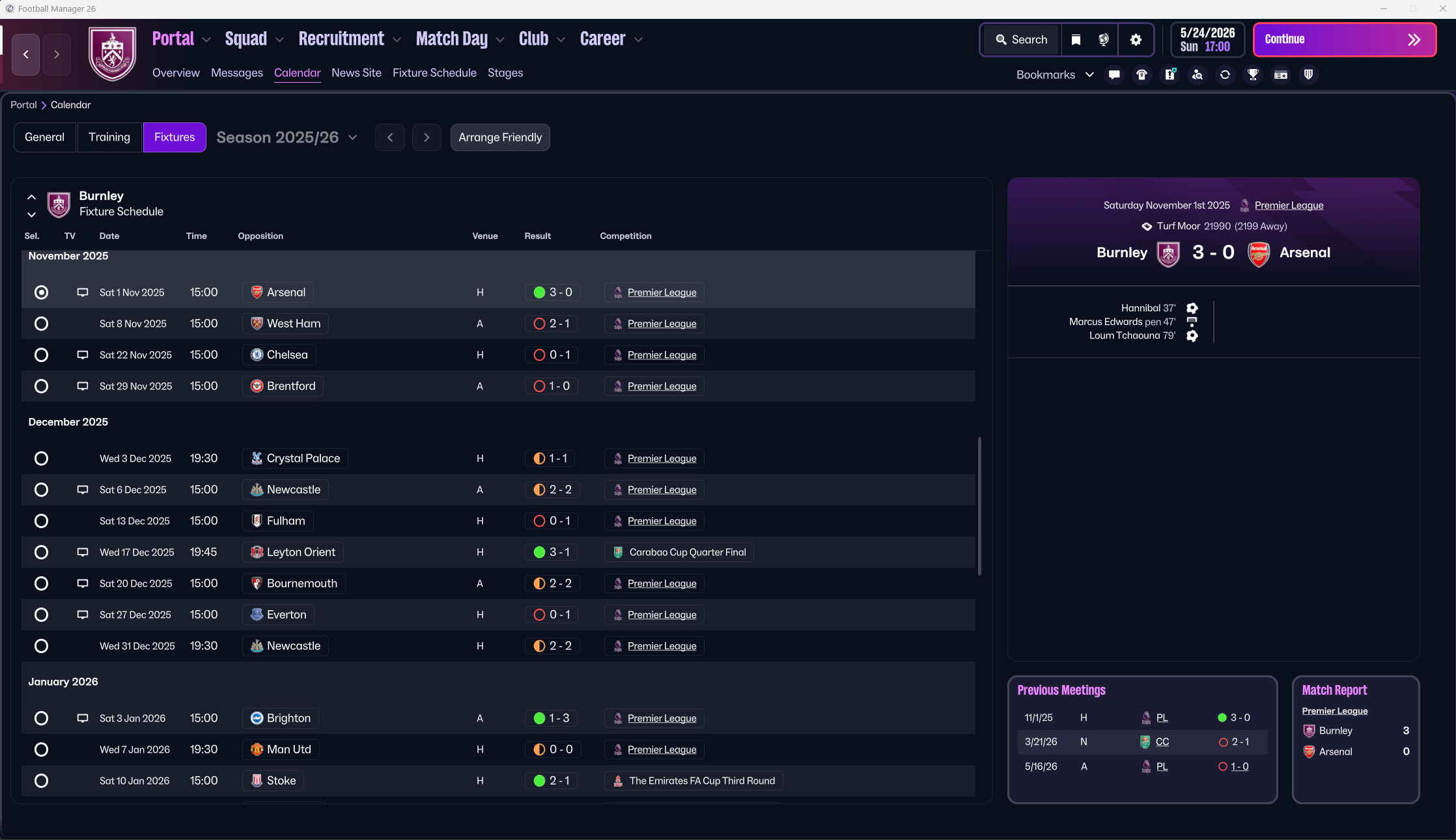Expand the Recruitment menu chevron
The height and width of the screenshot is (840, 1456).
pyautogui.click(x=397, y=40)
